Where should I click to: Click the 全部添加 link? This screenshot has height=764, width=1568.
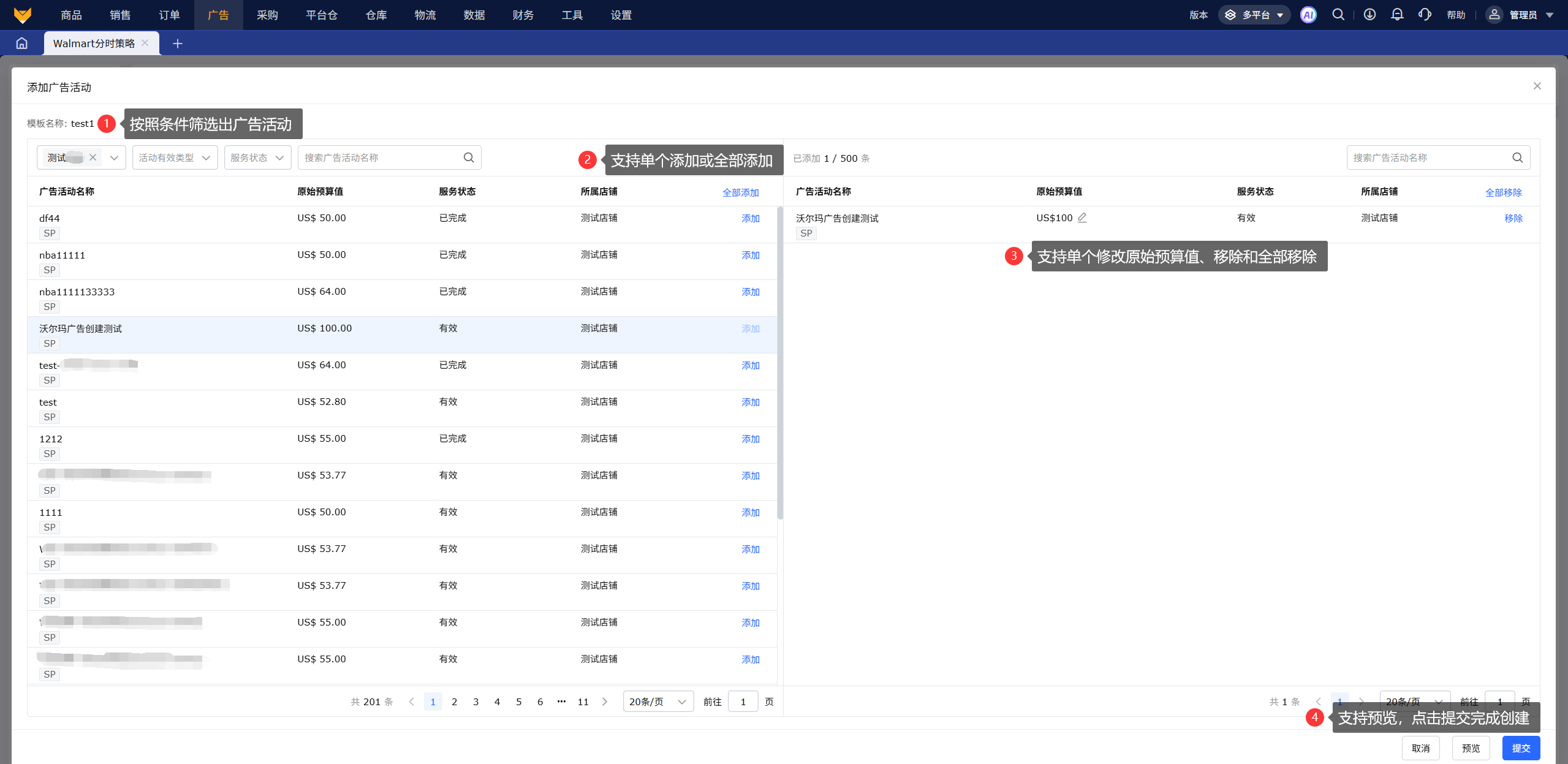coord(740,192)
